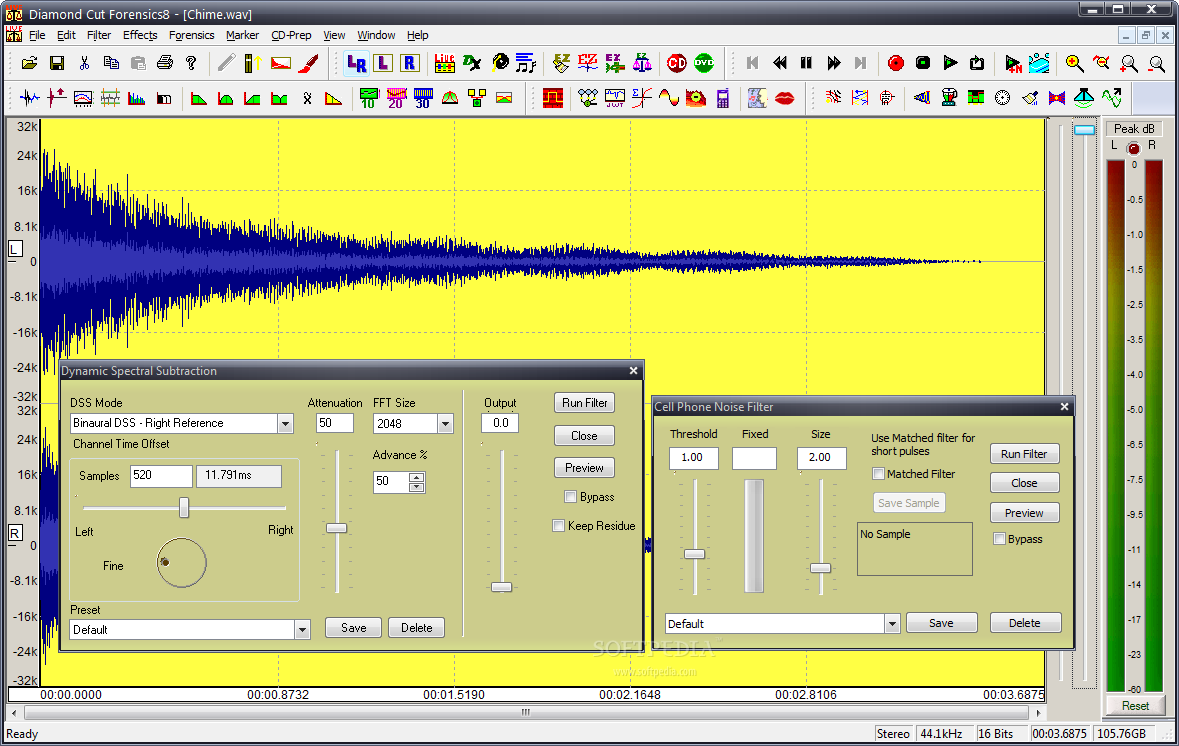This screenshot has height=746, width=1179.
Task: Open the 10 band equalizer icon
Action: (x=368, y=99)
